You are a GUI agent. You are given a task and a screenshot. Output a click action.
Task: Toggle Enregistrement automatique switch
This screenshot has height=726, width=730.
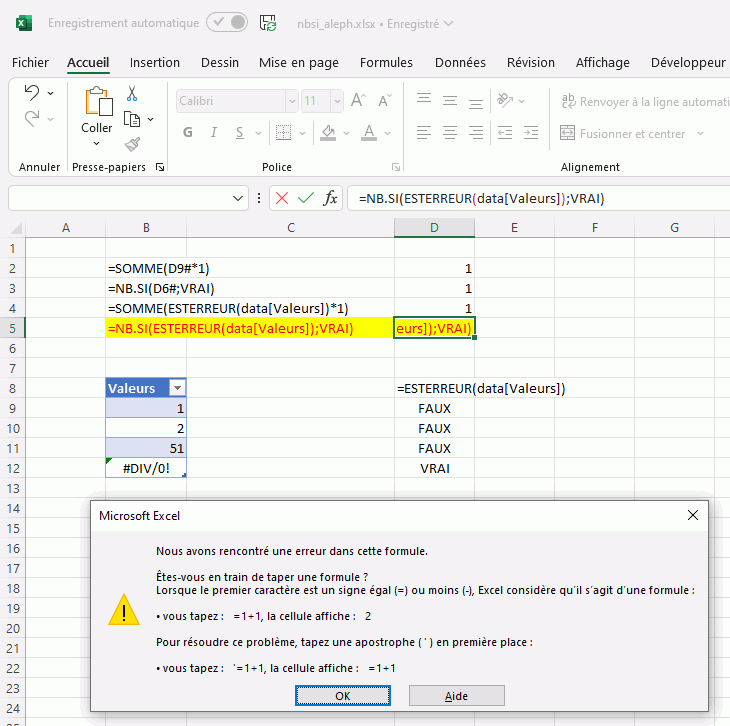pos(227,22)
